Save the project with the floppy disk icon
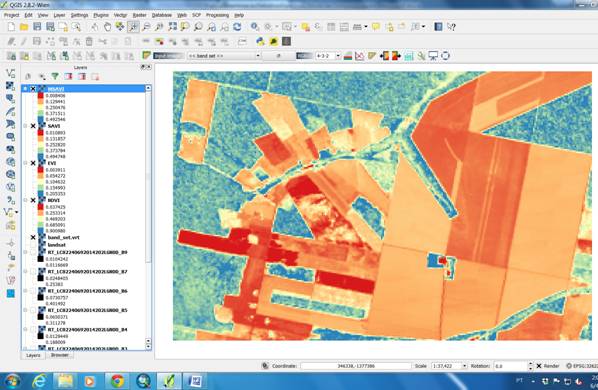 point(37,27)
